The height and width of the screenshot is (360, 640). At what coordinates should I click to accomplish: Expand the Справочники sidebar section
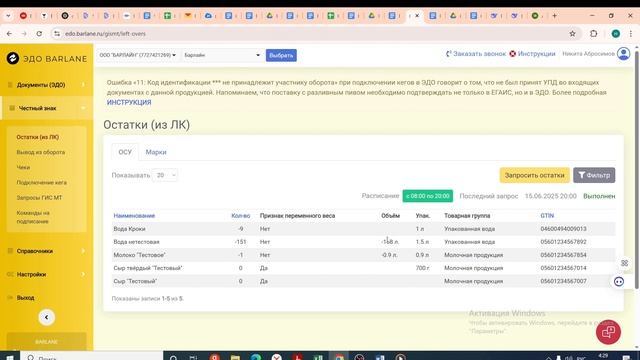(46, 251)
